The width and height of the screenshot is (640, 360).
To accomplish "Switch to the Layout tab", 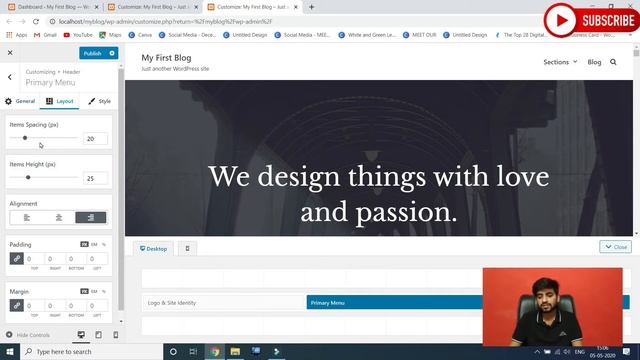I will point(60,101).
